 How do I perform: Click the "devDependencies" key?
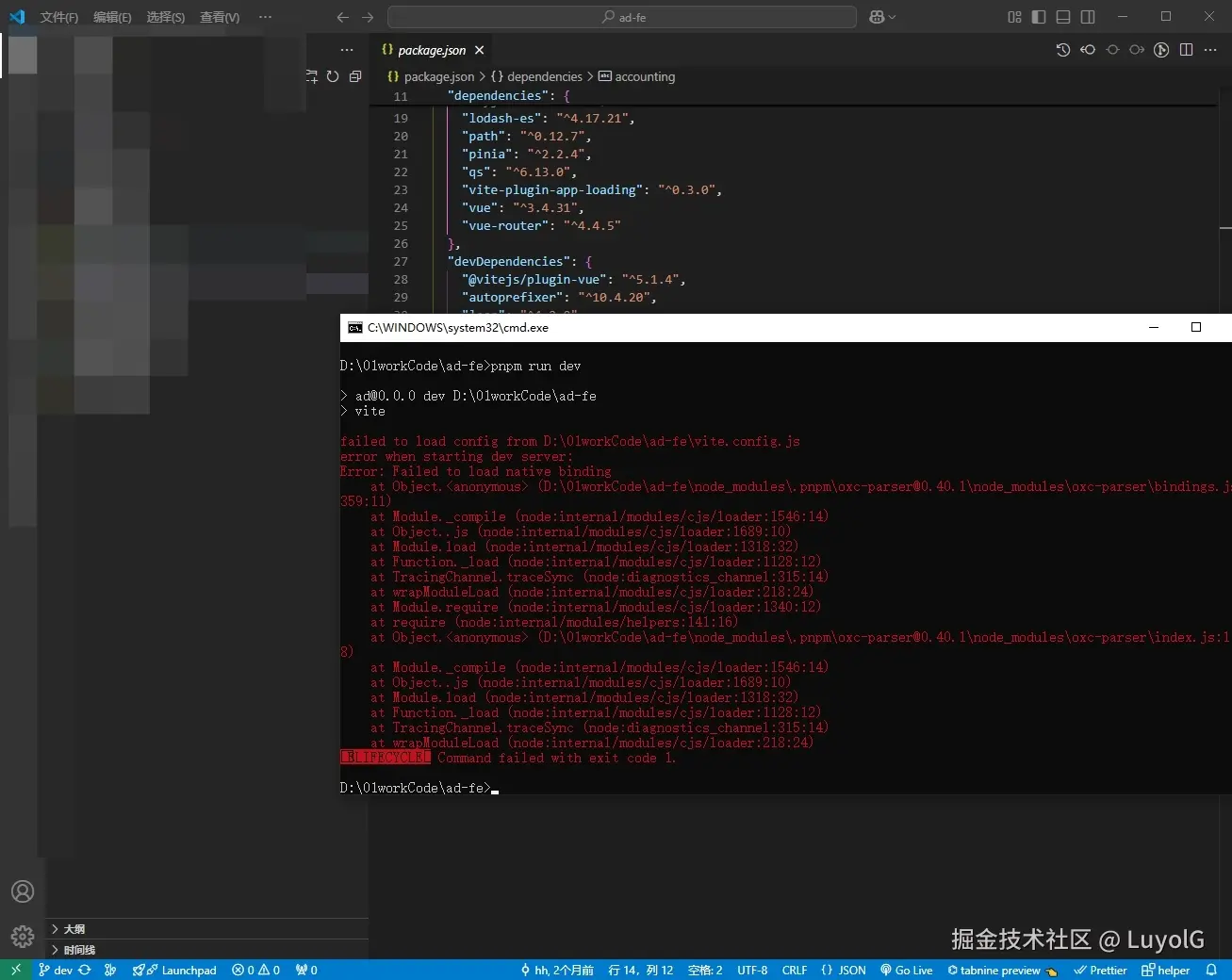(x=509, y=261)
